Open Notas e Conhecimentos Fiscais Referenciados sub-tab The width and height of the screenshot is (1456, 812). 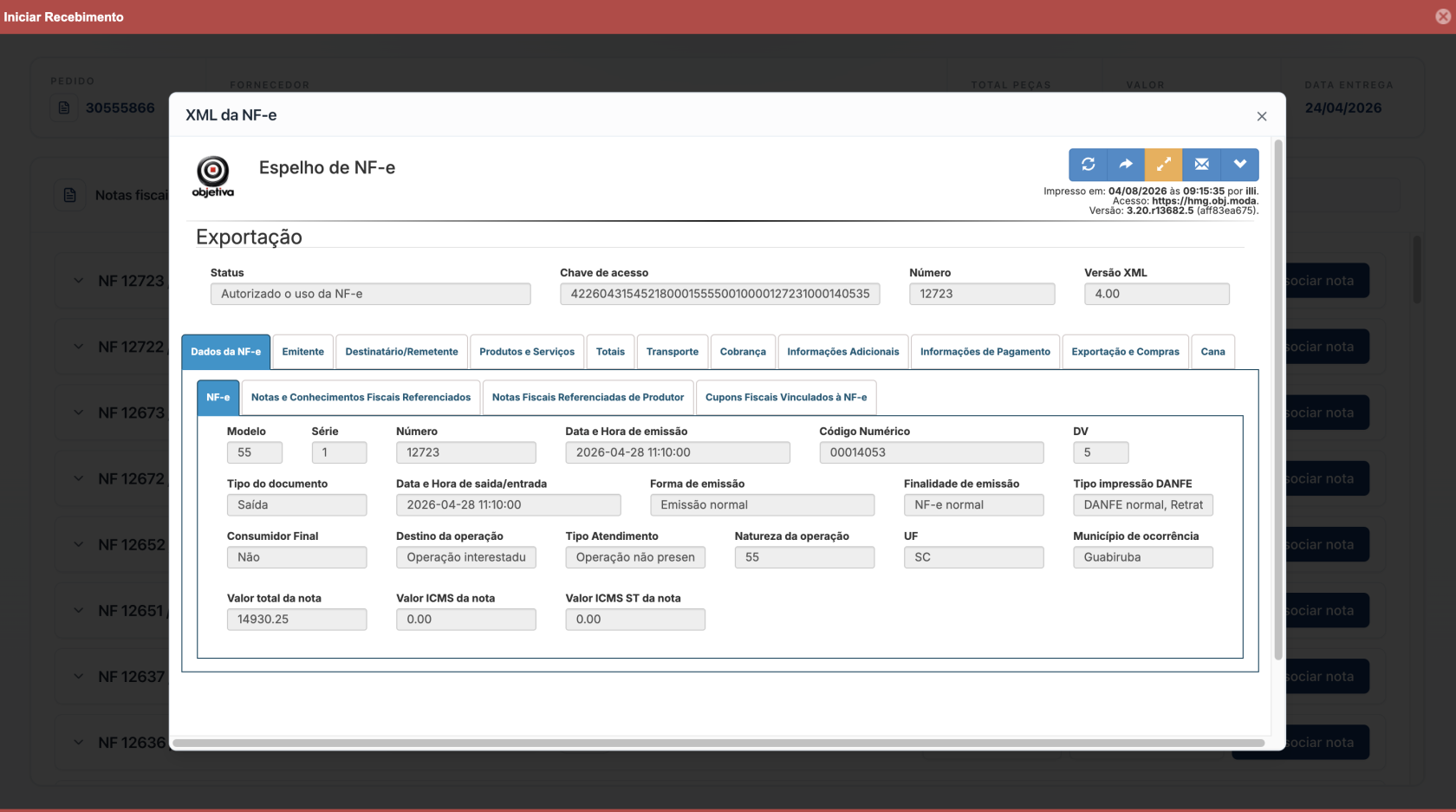(361, 398)
